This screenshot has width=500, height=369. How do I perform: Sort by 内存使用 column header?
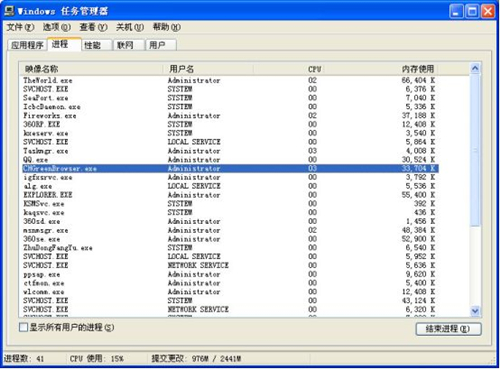pyautogui.click(x=380, y=69)
